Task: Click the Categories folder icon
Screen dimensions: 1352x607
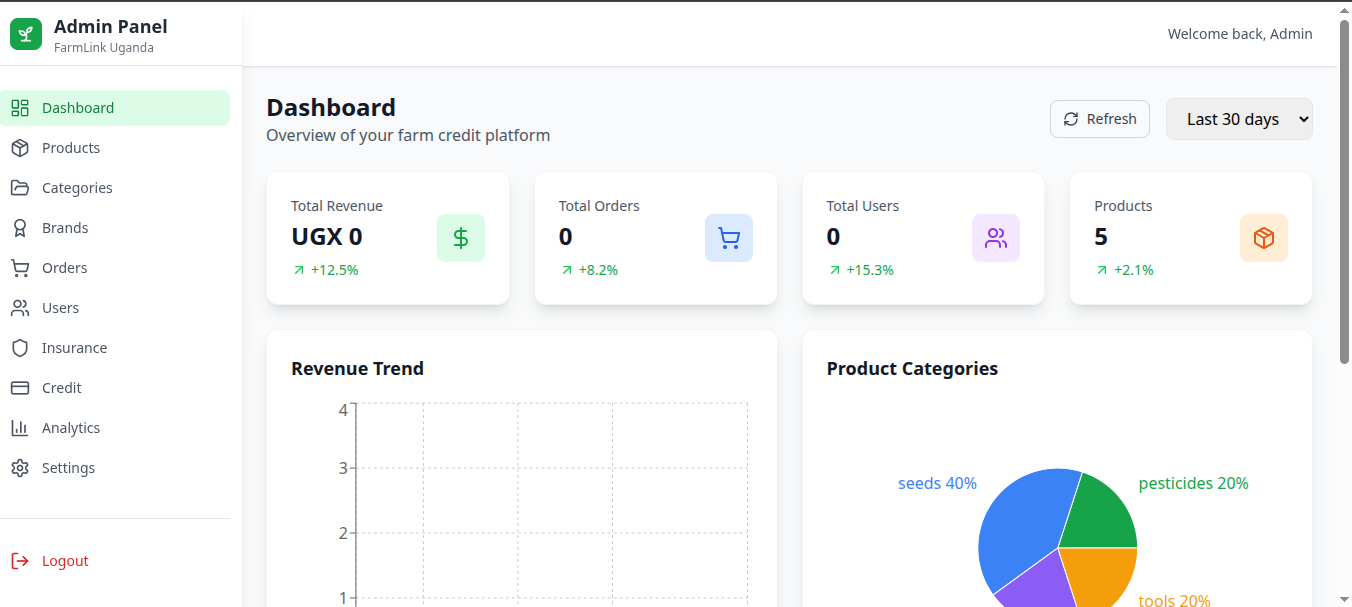Action: pyautogui.click(x=20, y=188)
